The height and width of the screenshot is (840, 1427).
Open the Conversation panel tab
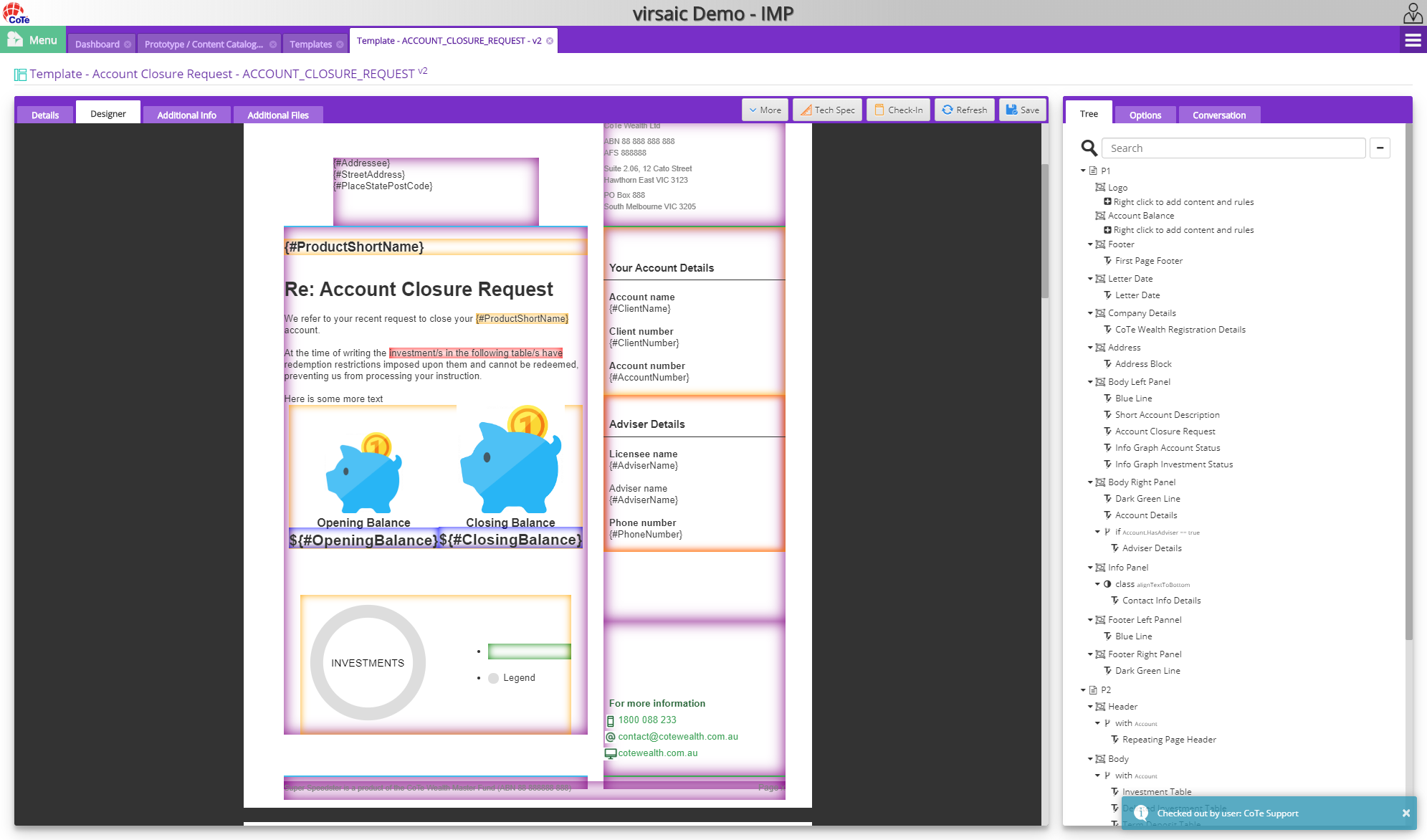pos(1219,115)
